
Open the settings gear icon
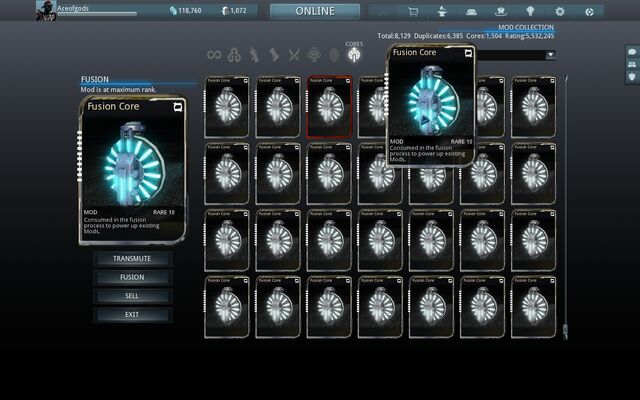560,11
